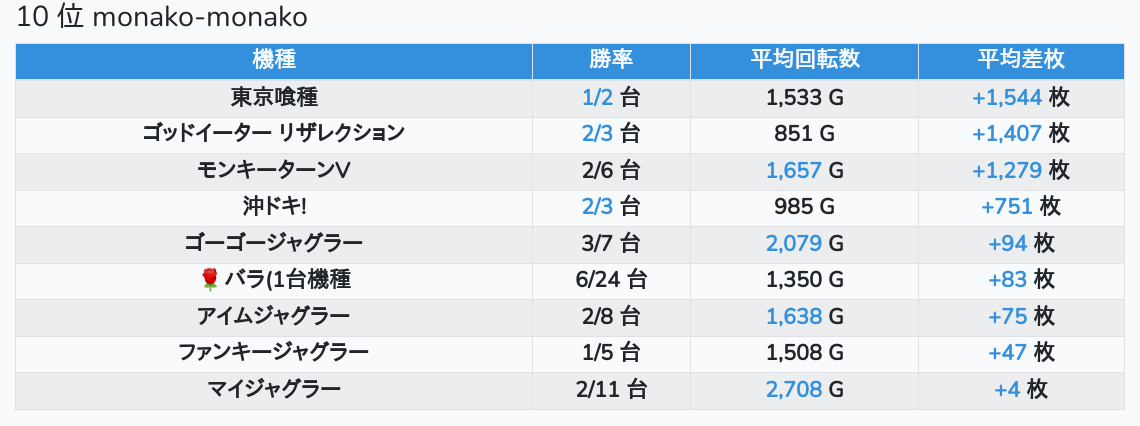This screenshot has width=1140, height=426.
Task: Click the 平均差枚 column header
Action: coord(1021,61)
